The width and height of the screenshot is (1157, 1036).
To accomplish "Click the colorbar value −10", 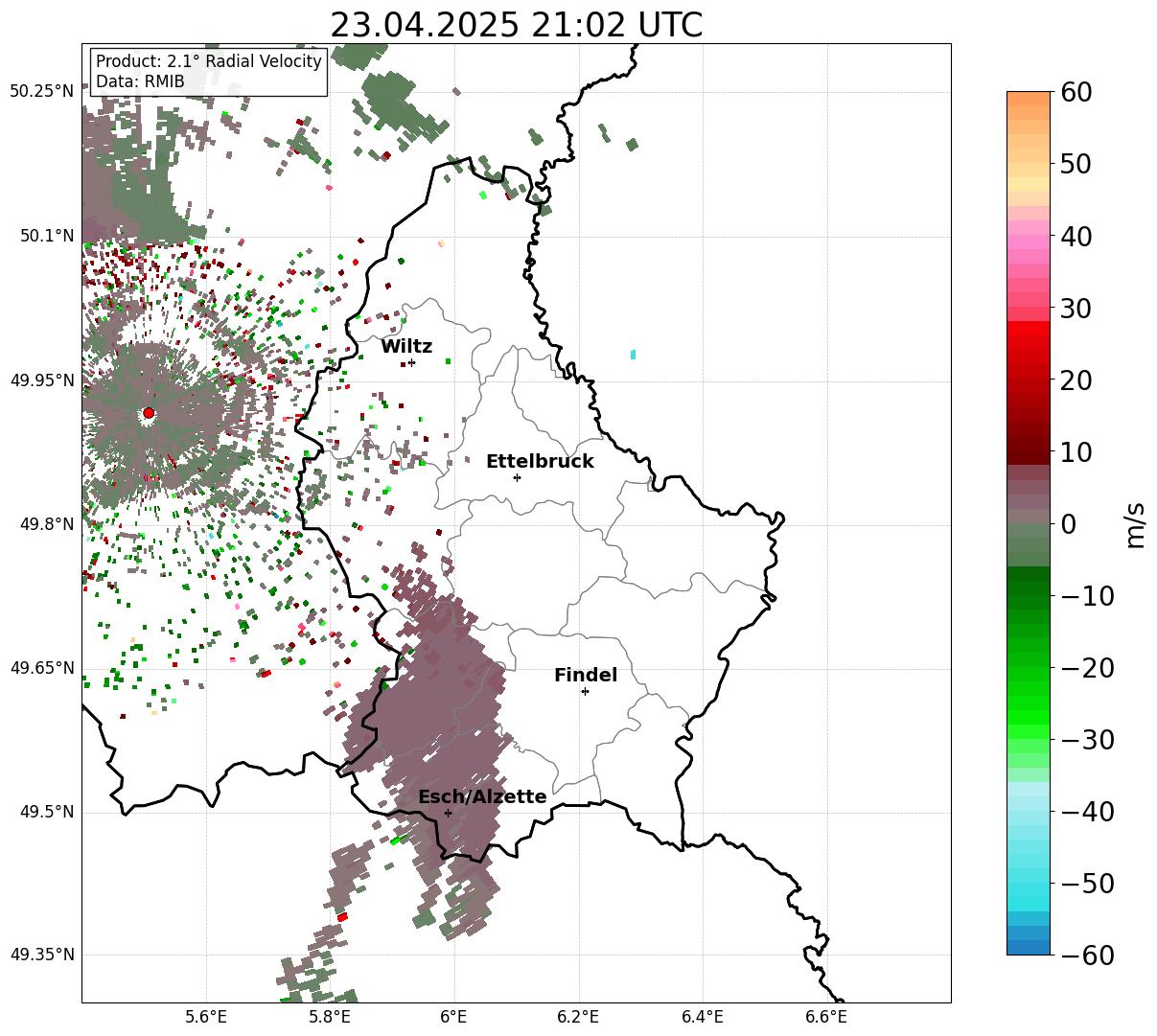I will pyautogui.click(x=1086, y=595).
